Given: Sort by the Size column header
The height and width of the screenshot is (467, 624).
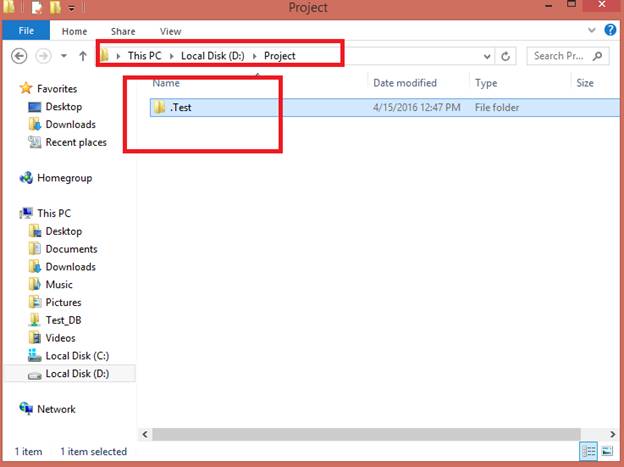Looking at the screenshot, I should point(585,83).
